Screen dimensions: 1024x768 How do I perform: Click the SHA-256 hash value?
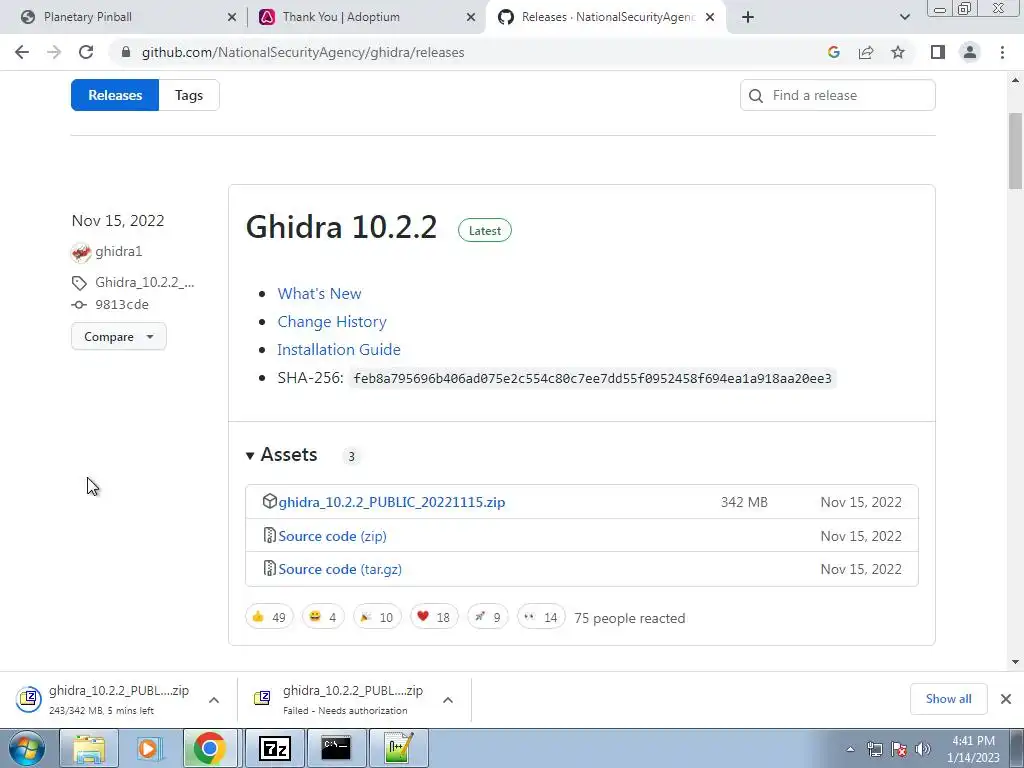[x=592, y=378]
